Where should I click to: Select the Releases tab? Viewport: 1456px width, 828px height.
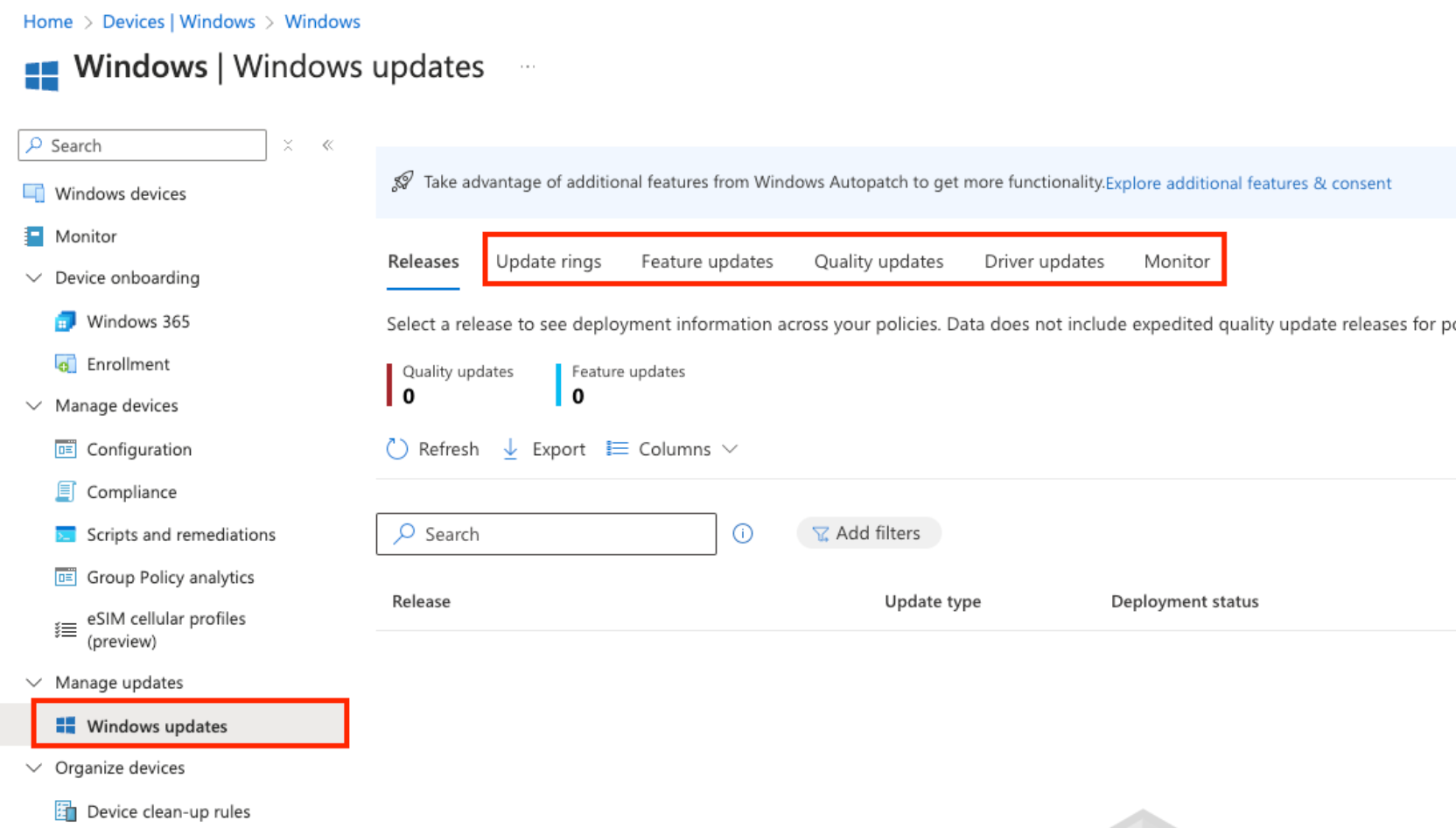coord(423,262)
